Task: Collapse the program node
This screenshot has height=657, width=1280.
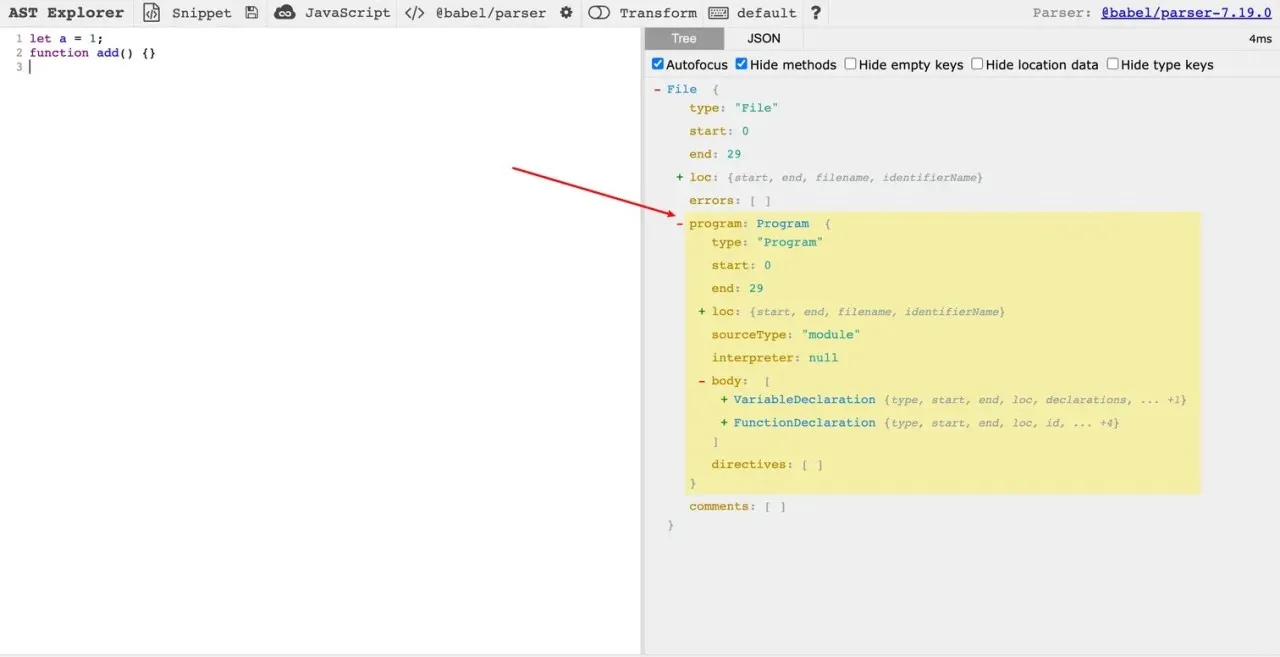Action: 680,224
